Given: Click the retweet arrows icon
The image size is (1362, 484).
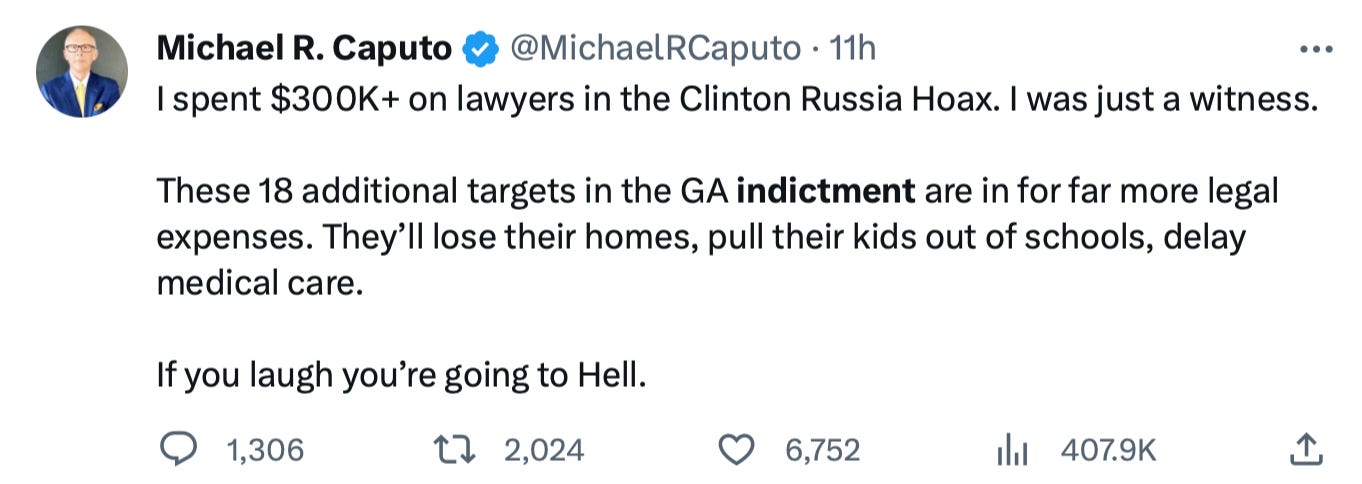Looking at the screenshot, I should 459,450.
